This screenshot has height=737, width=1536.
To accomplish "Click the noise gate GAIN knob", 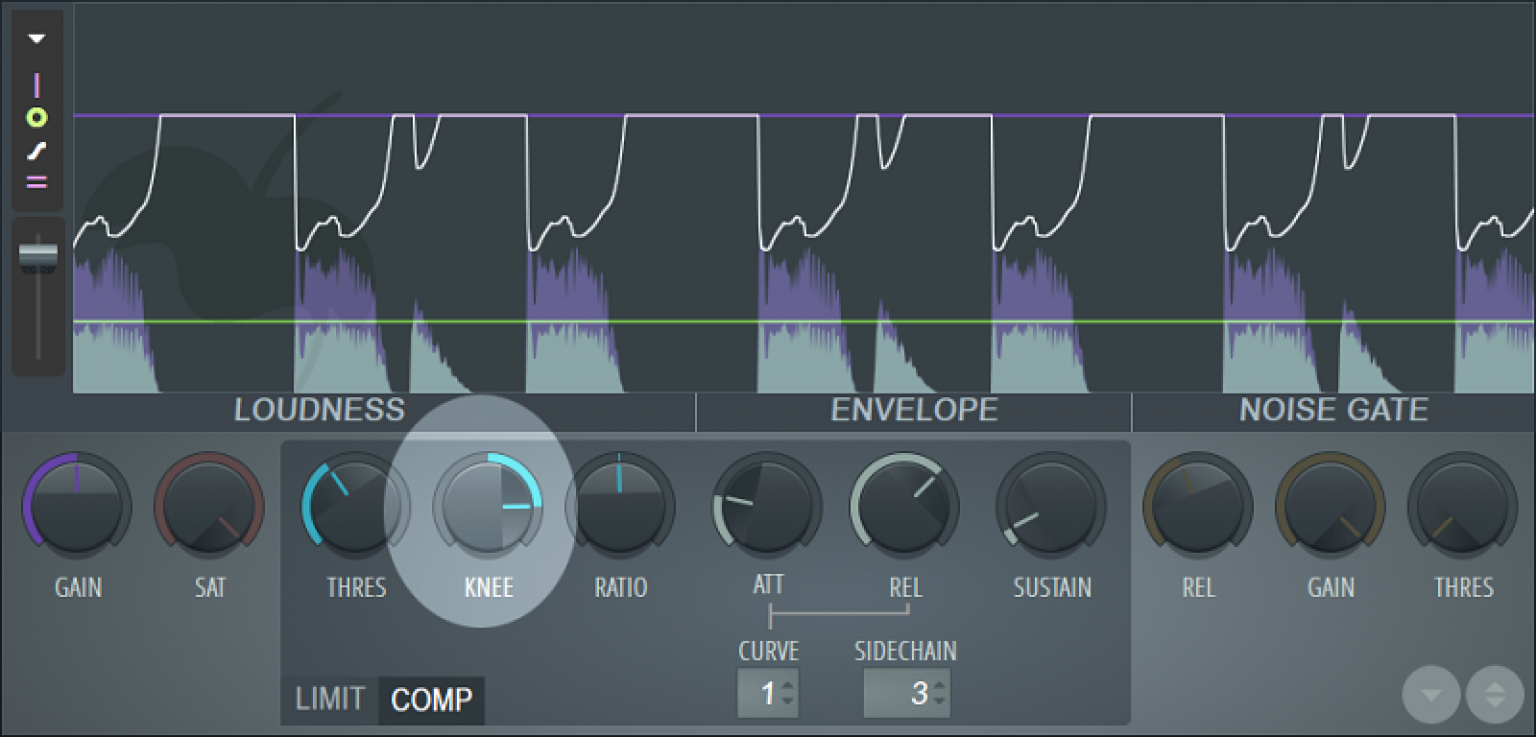I will pos(1330,505).
